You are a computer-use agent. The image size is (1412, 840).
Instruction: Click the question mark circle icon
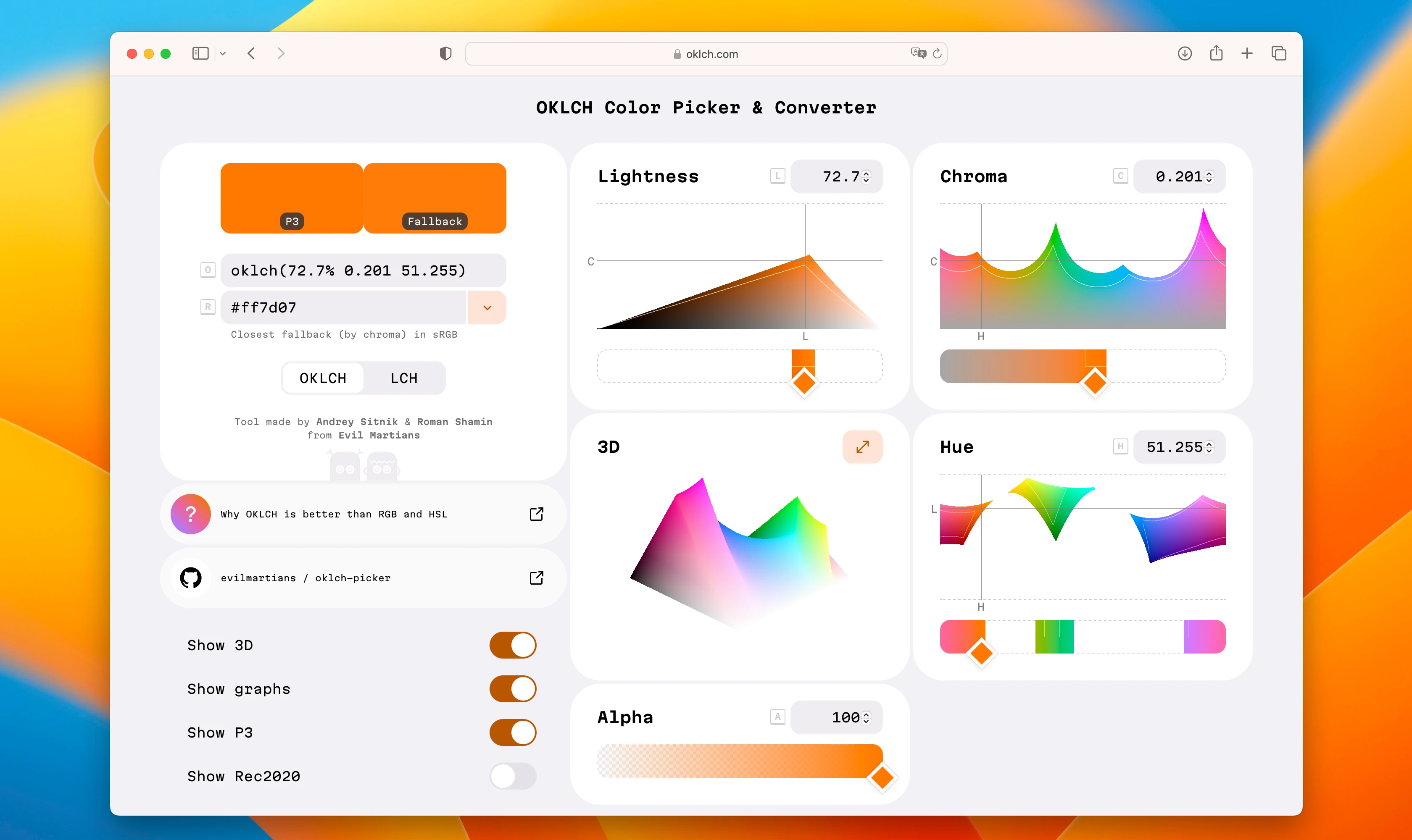coord(191,514)
